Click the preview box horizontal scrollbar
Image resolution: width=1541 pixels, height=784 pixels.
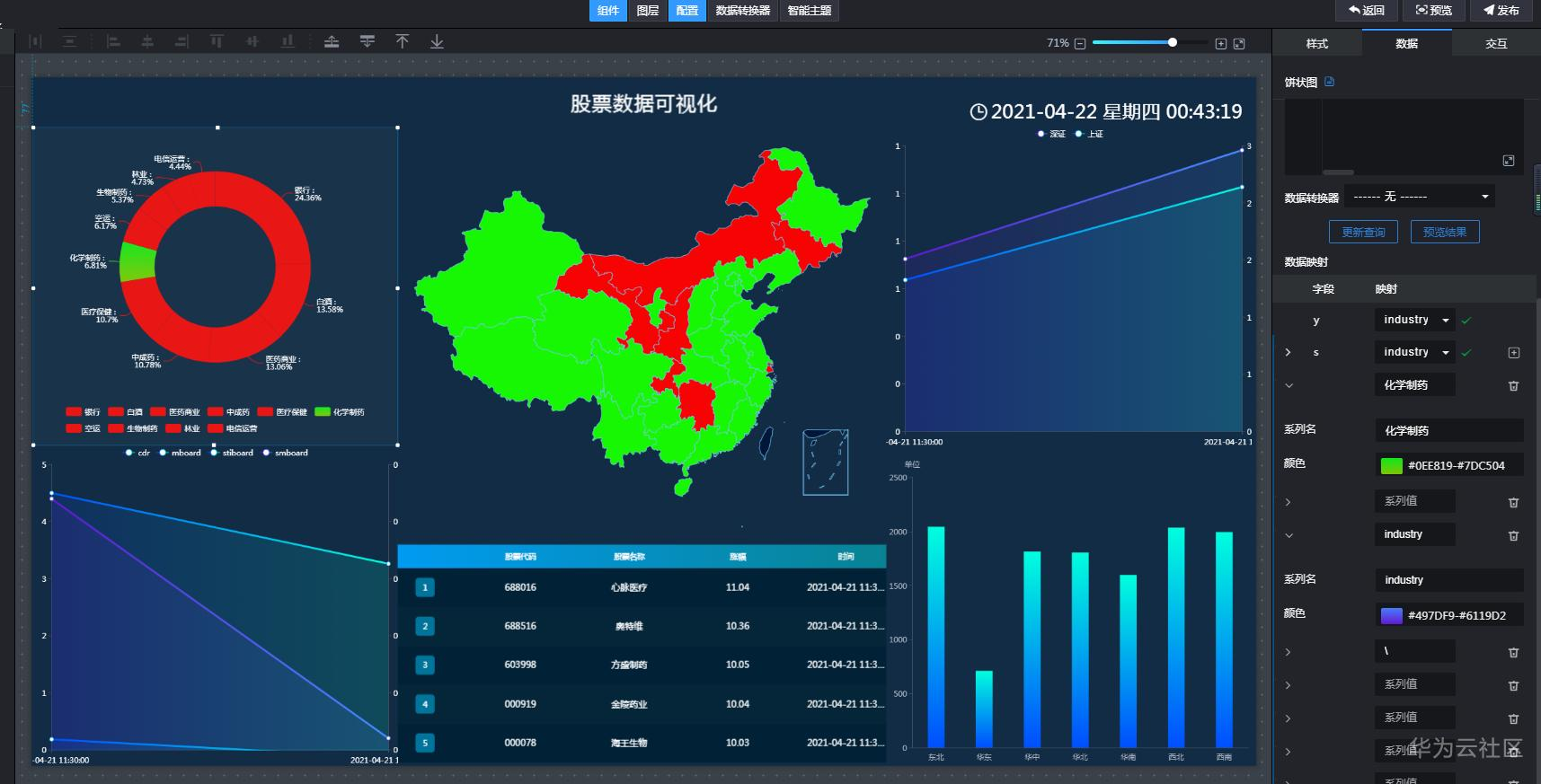tap(1338, 172)
